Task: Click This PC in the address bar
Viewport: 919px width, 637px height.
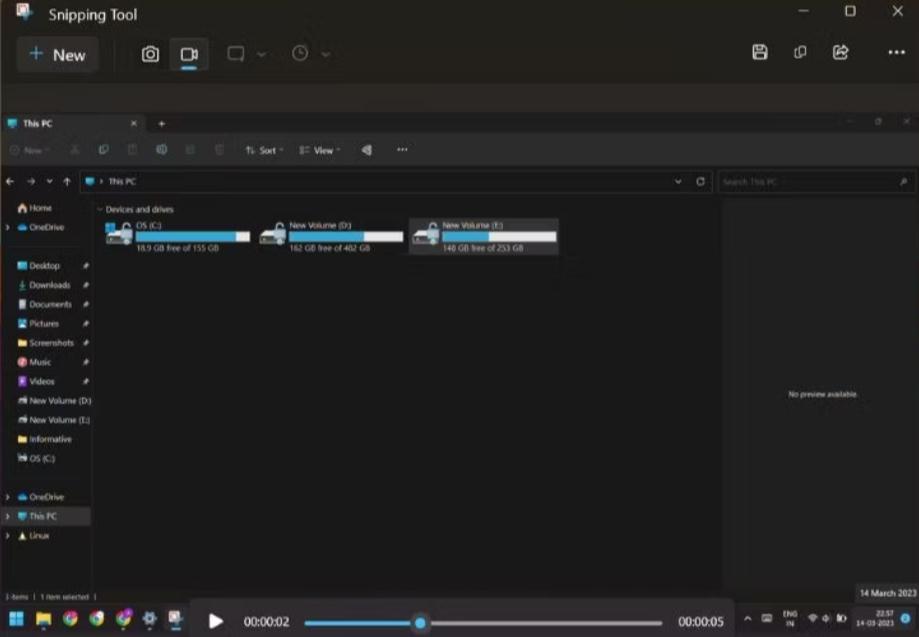Action: pos(122,182)
